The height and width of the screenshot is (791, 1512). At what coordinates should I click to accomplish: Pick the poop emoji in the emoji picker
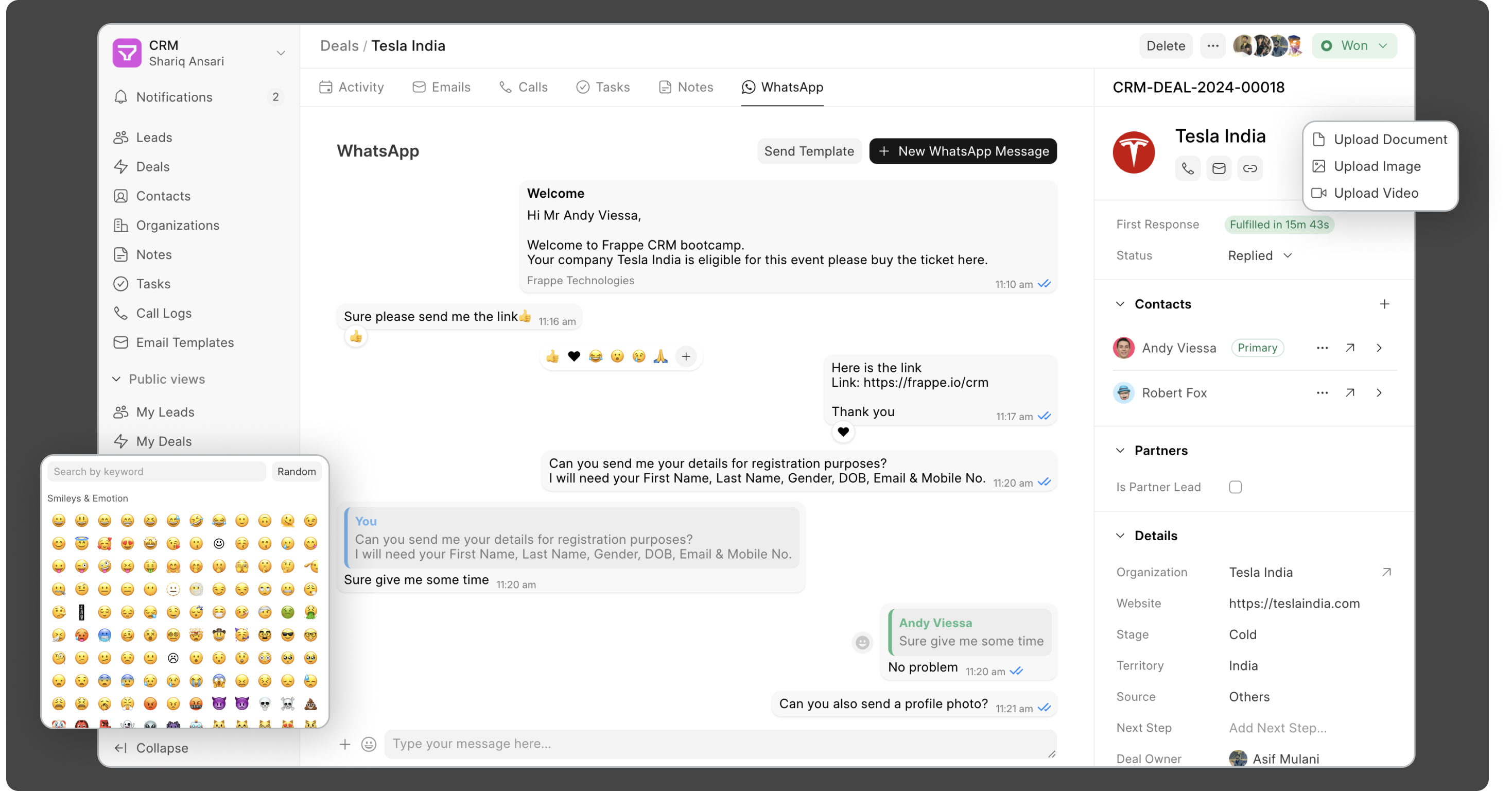point(310,703)
